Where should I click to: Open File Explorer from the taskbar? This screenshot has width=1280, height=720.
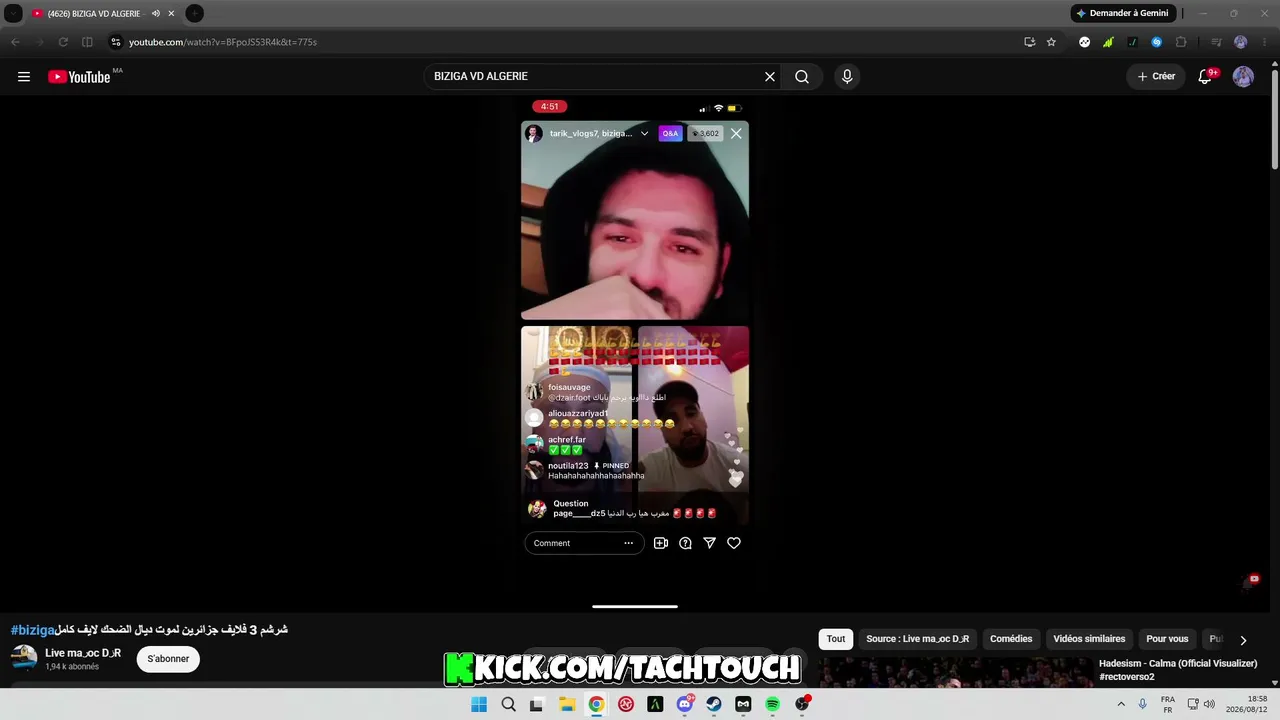pyautogui.click(x=567, y=704)
